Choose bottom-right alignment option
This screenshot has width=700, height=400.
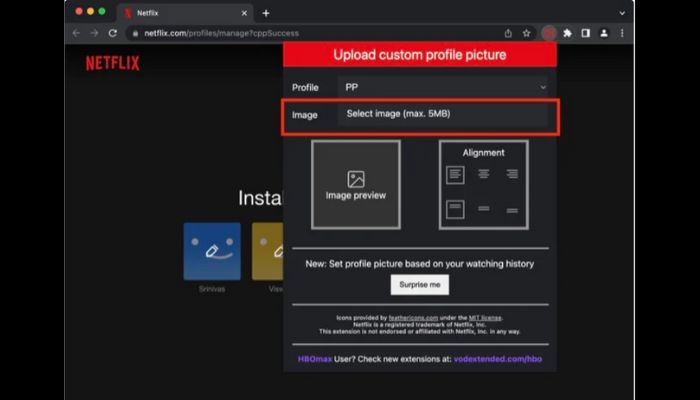(x=512, y=210)
